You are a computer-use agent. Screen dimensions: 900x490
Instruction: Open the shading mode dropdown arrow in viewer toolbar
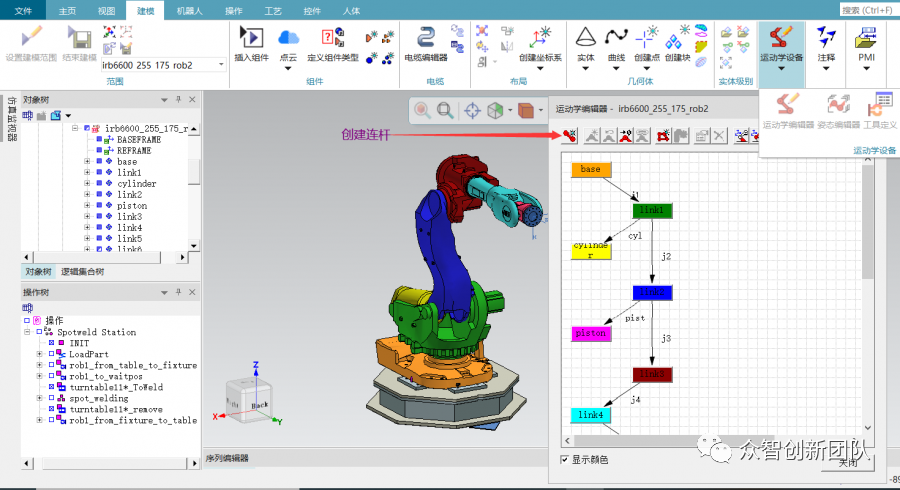[541, 110]
